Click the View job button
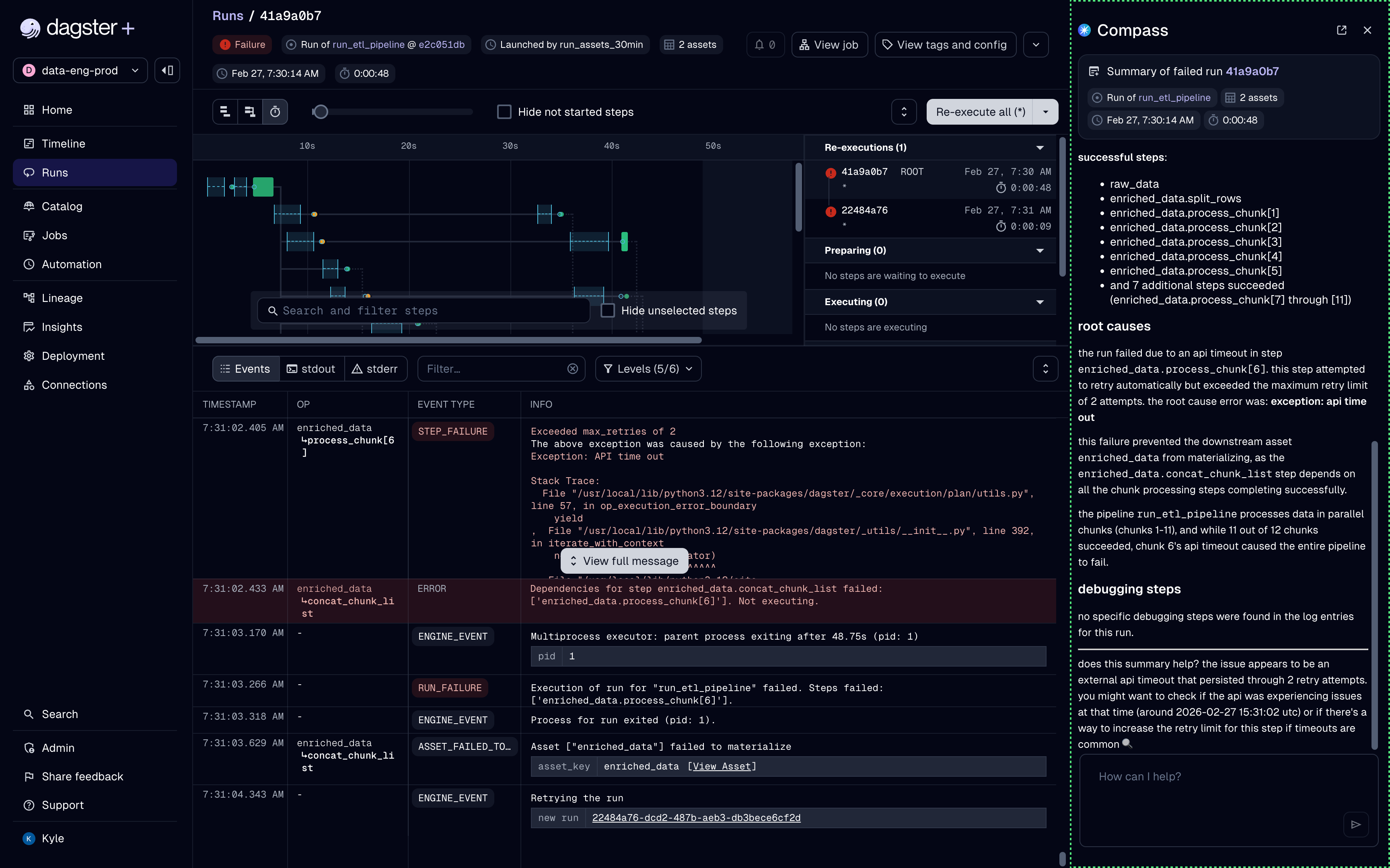 829,45
